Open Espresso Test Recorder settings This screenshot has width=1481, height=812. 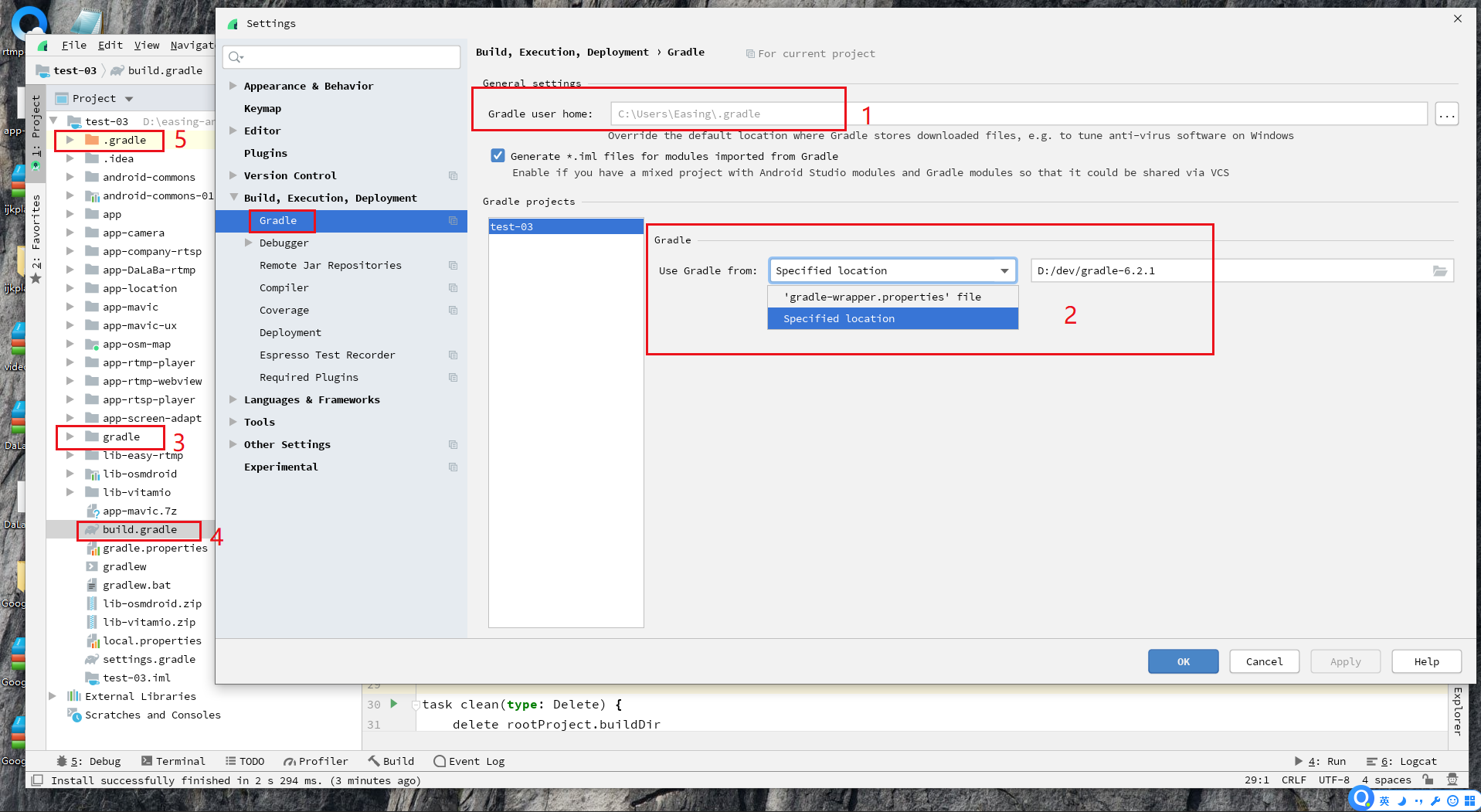328,355
